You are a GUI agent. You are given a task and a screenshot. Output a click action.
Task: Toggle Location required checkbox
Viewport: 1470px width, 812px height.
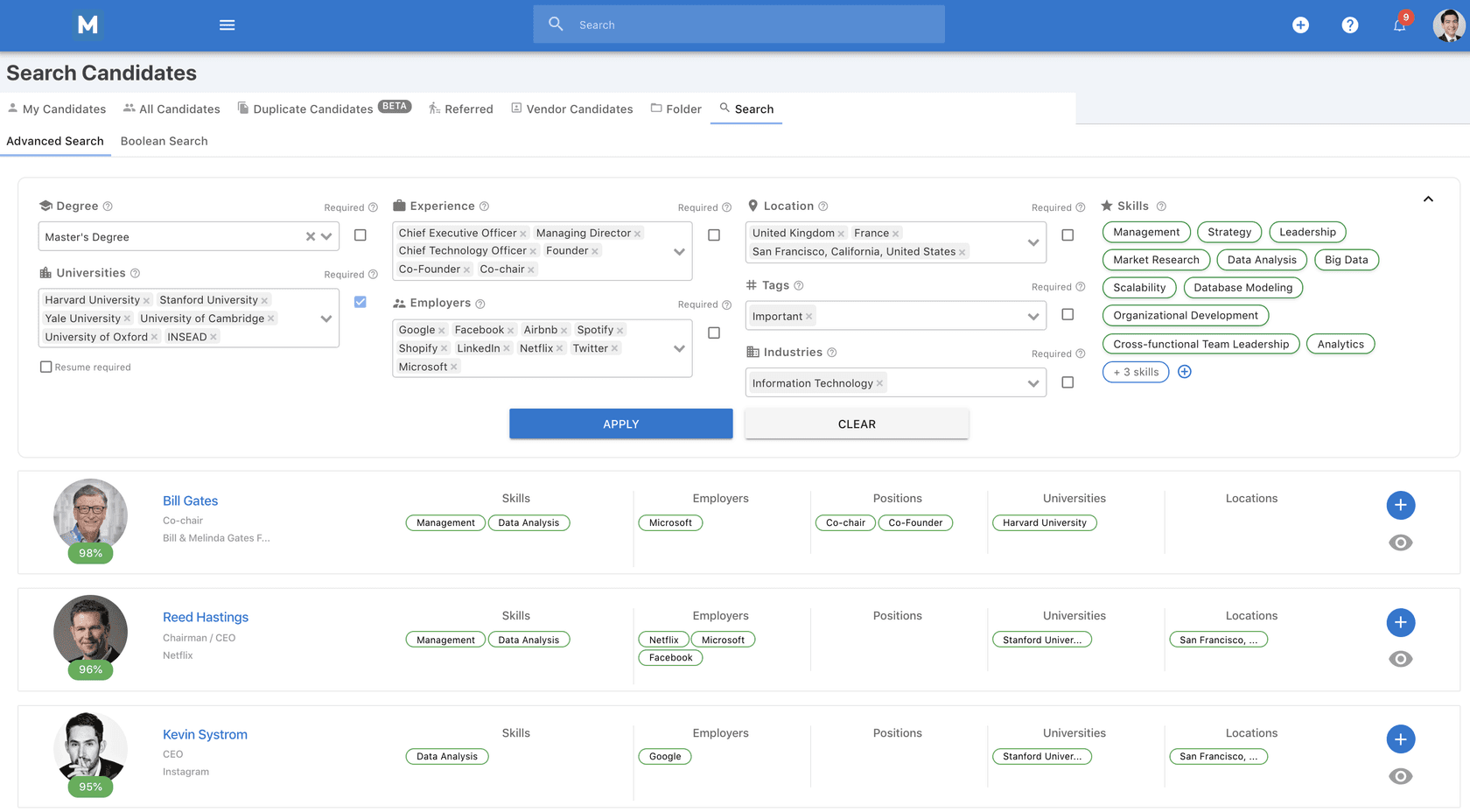pos(1067,235)
